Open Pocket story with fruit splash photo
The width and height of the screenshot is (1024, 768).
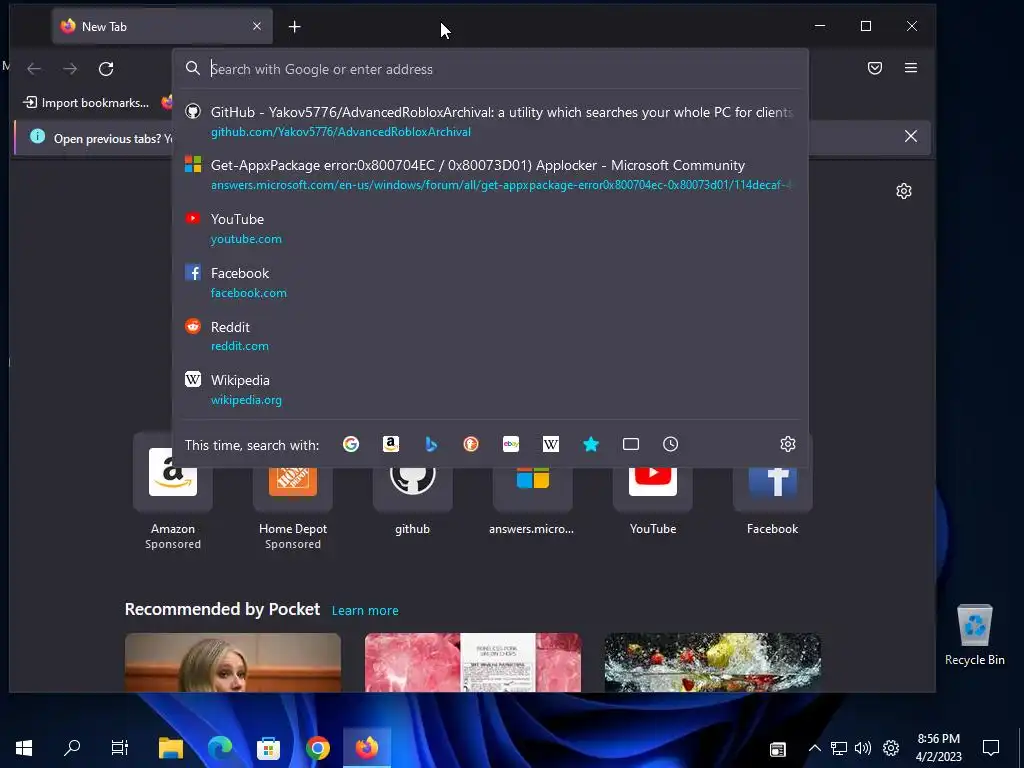coord(712,662)
